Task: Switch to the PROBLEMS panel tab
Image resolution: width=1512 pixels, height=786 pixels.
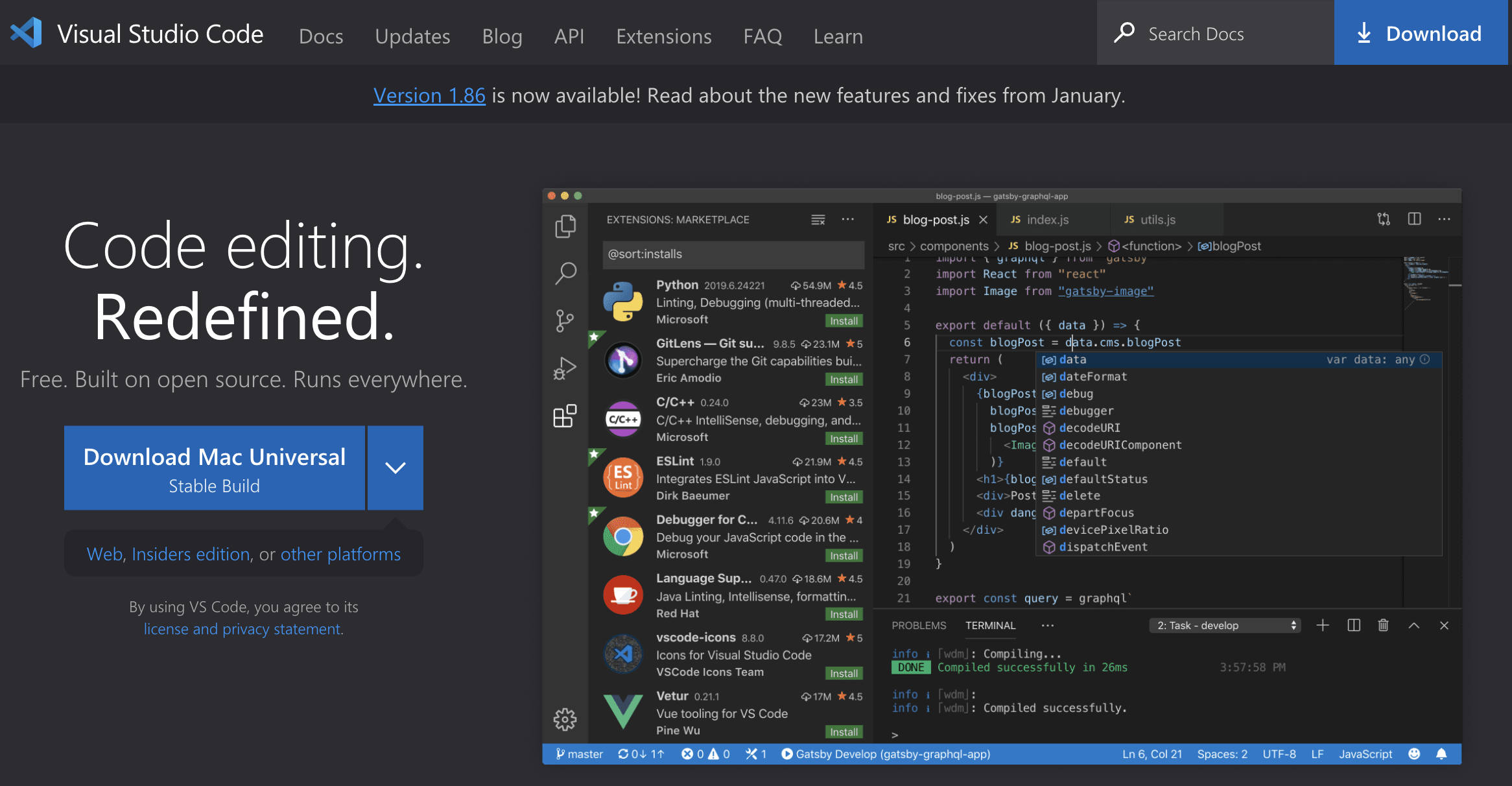Action: [x=918, y=625]
